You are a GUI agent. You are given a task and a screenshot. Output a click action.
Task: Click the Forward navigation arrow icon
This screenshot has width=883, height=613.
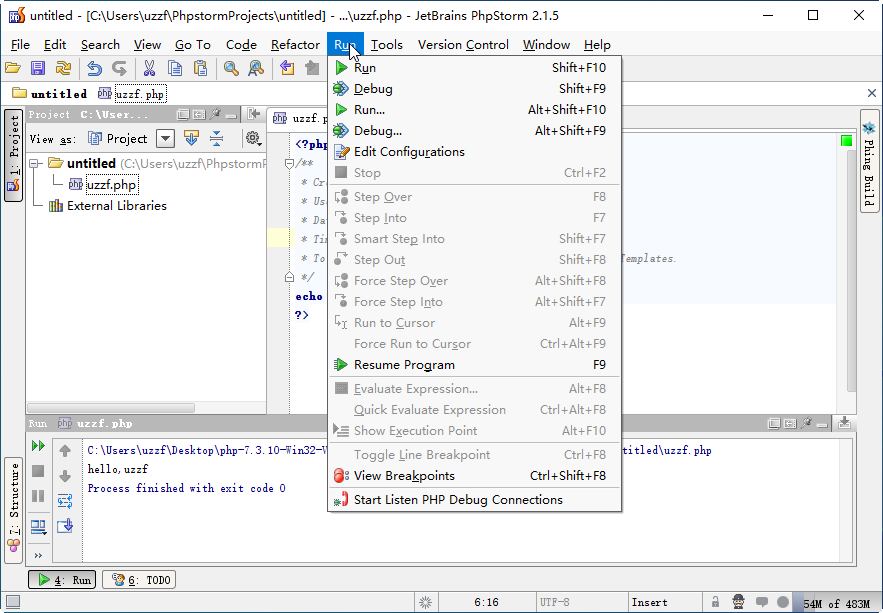312,69
